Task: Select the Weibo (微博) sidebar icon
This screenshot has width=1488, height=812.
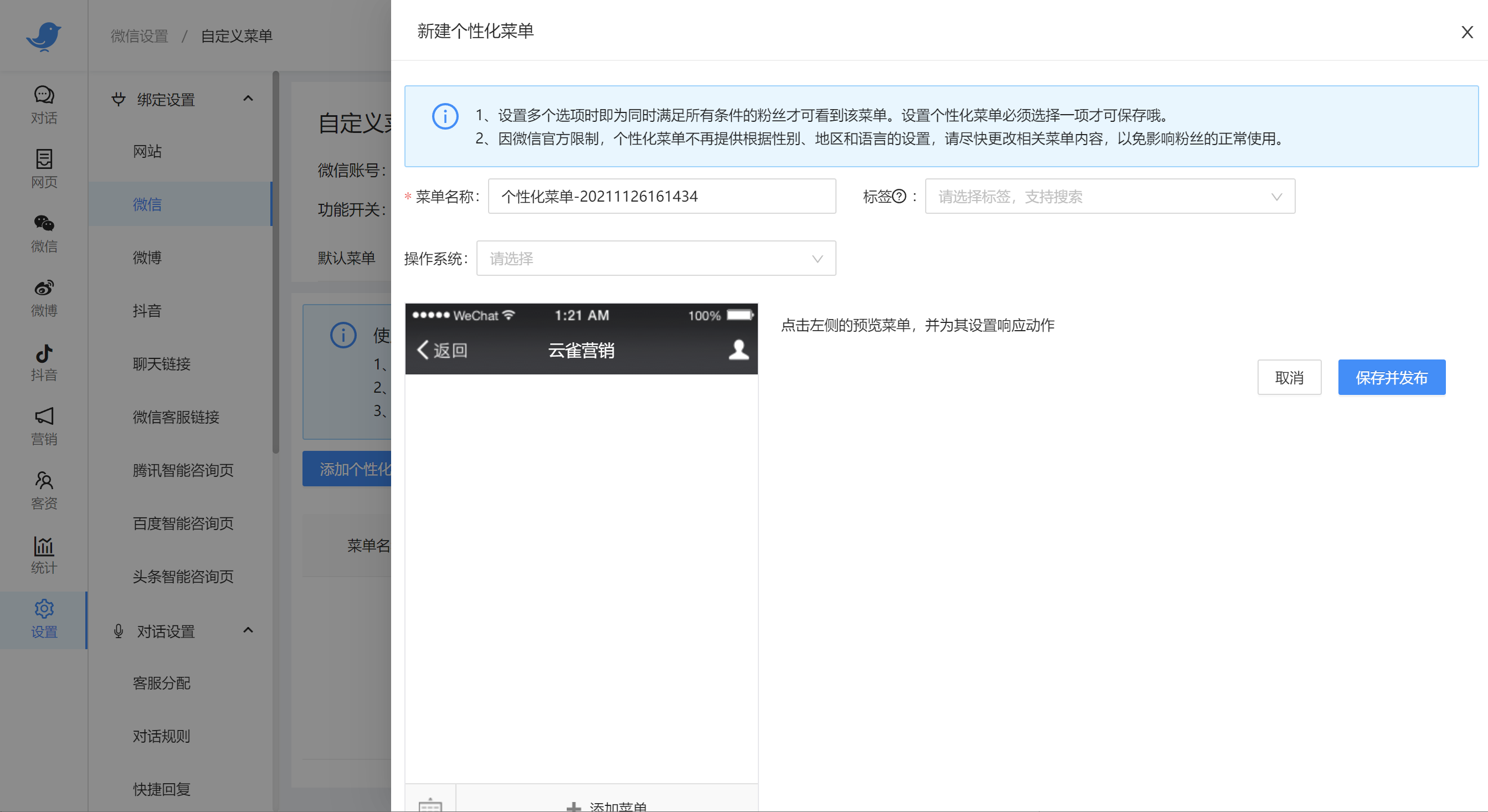Action: tap(44, 297)
